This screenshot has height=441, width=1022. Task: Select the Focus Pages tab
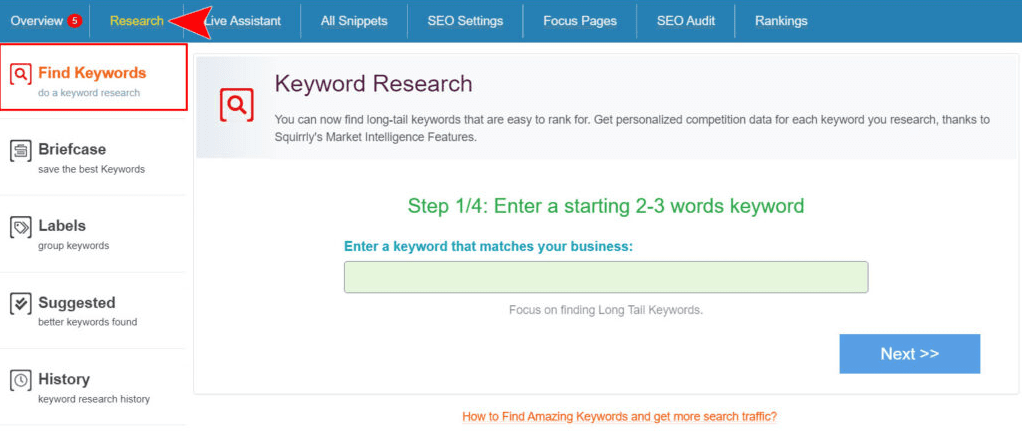click(580, 21)
